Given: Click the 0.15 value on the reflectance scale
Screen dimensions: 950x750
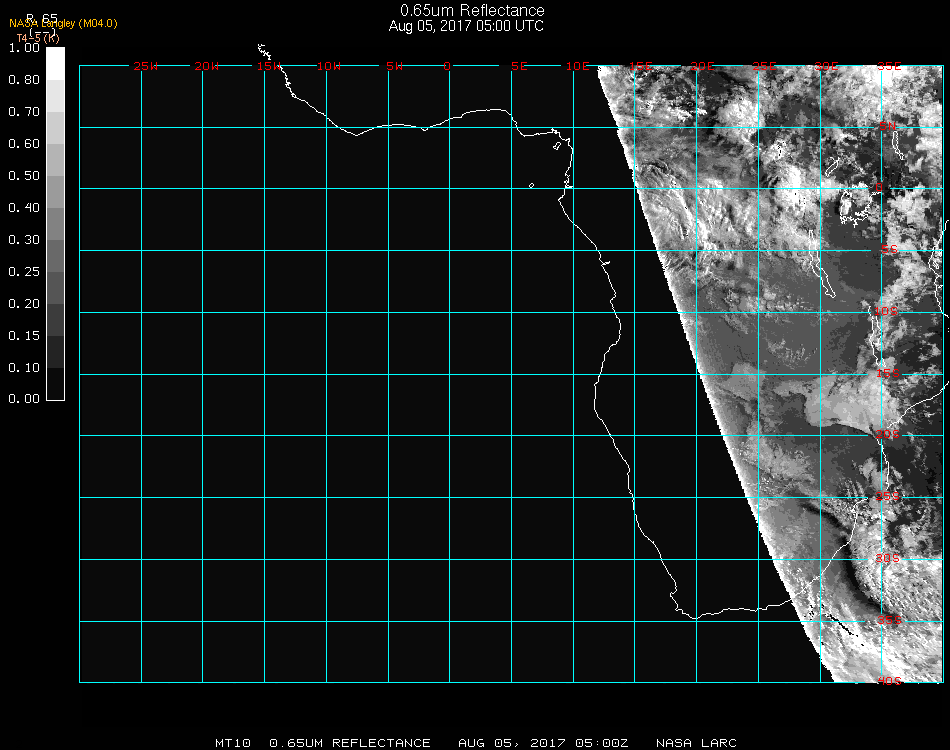Looking at the screenshot, I should pos(24,336).
